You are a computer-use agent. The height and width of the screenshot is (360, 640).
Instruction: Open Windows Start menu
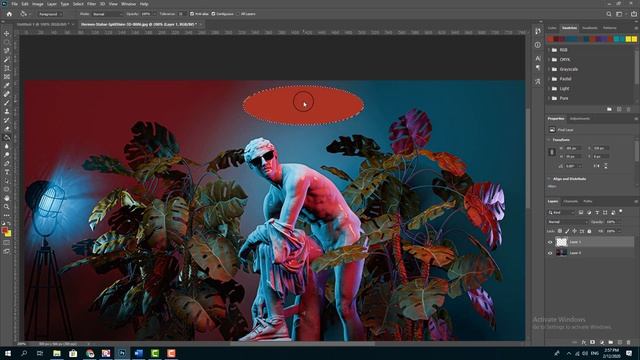click(8, 353)
